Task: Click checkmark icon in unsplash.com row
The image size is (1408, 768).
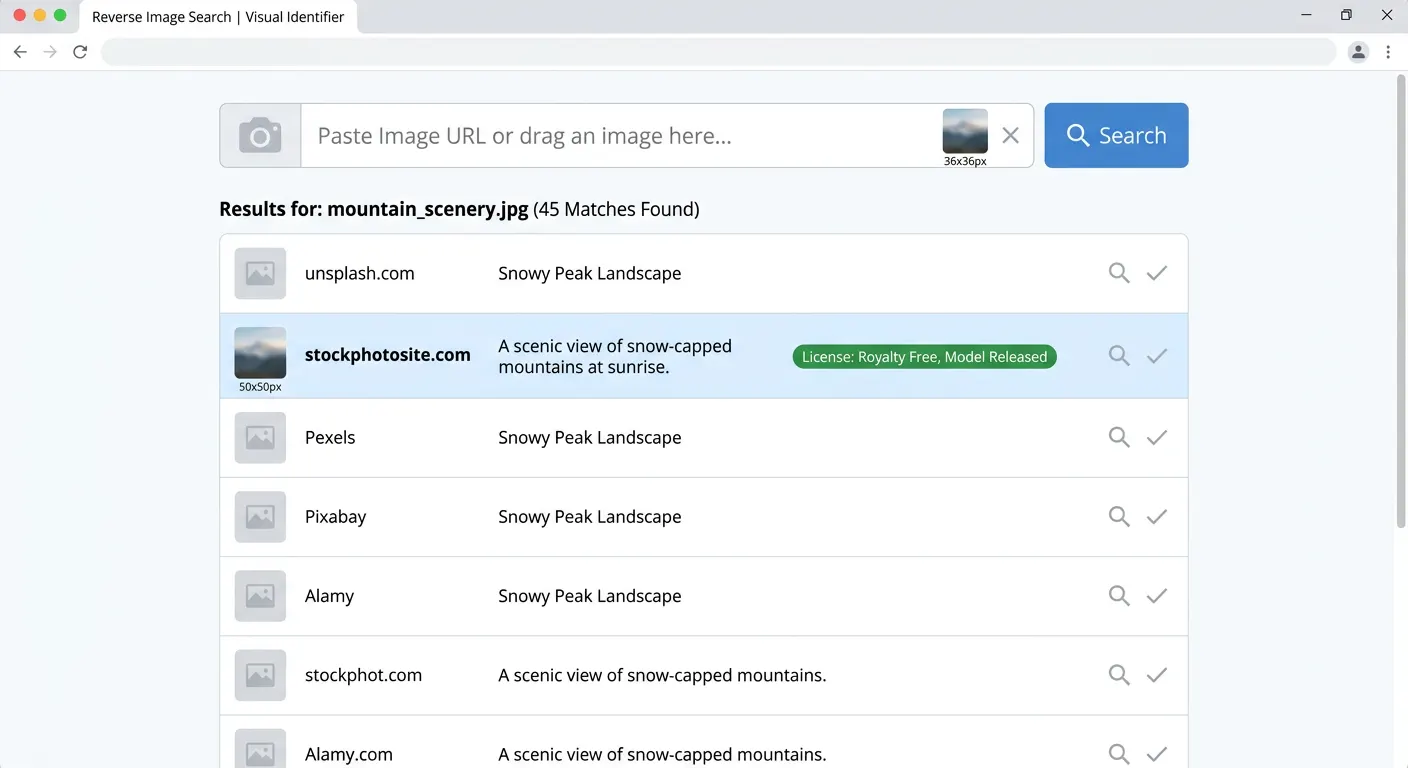Action: click(1157, 273)
